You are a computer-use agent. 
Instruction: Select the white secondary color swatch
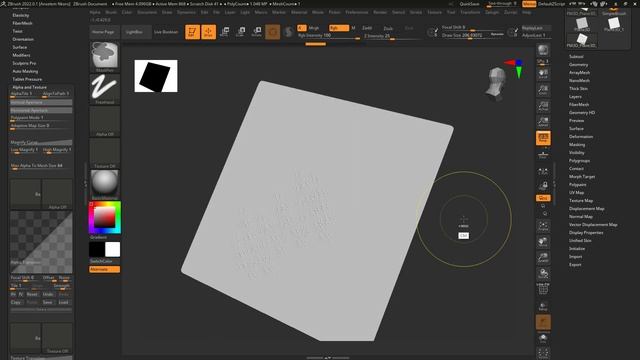[112, 249]
